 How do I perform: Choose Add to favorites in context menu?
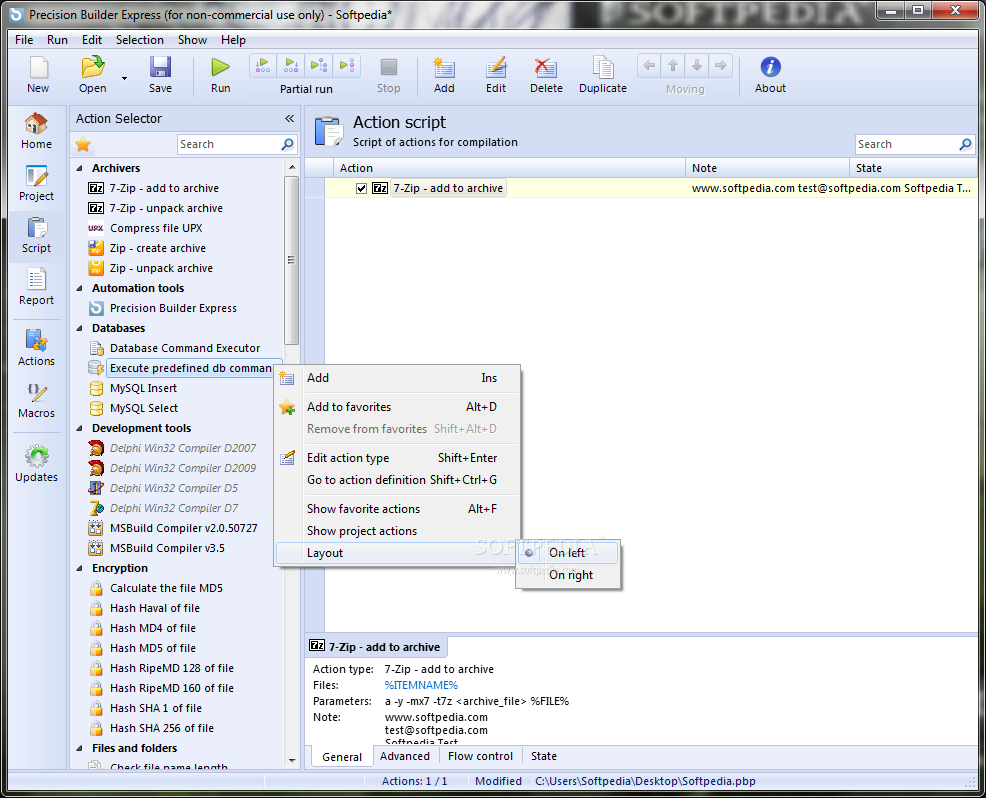pyautogui.click(x=397, y=407)
